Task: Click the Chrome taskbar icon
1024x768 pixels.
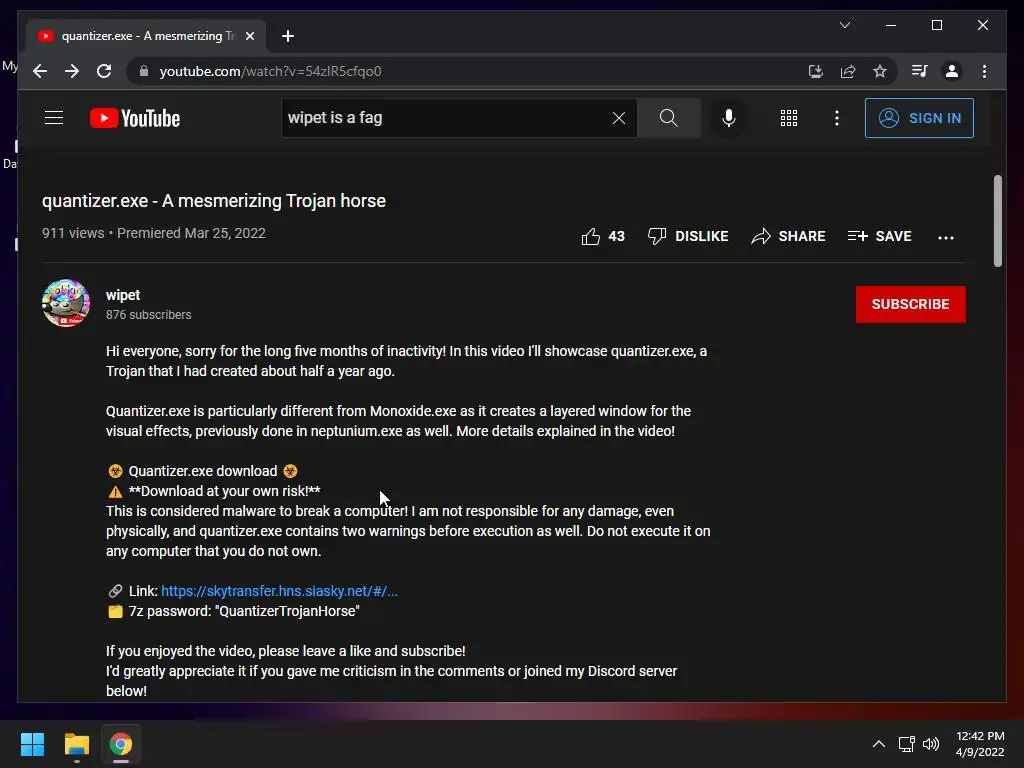Action: [121, 744]
